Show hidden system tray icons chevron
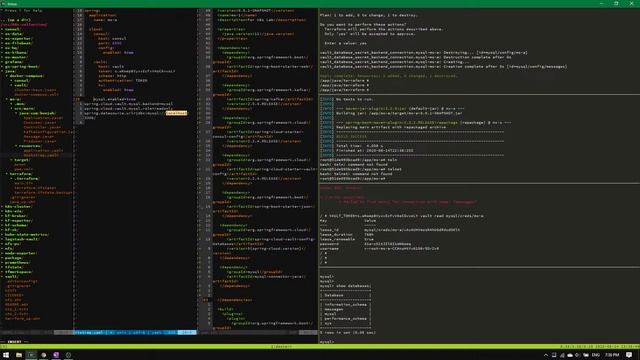The height and width of the screenshot is (360, 640). tap(546, 355)
